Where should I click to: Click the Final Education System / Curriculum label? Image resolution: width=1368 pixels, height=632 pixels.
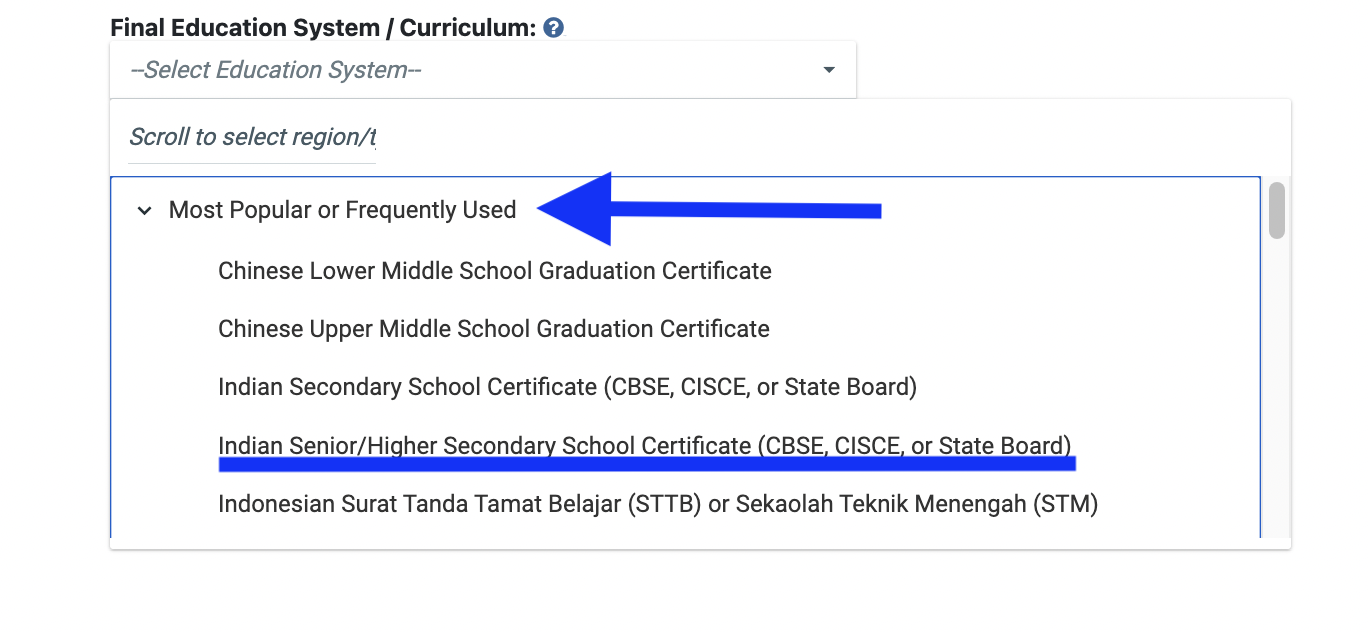(323, 28)
